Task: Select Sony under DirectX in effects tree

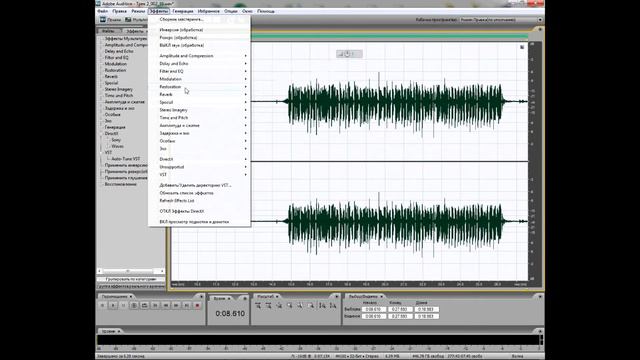Action: click(x=116, y=140)
